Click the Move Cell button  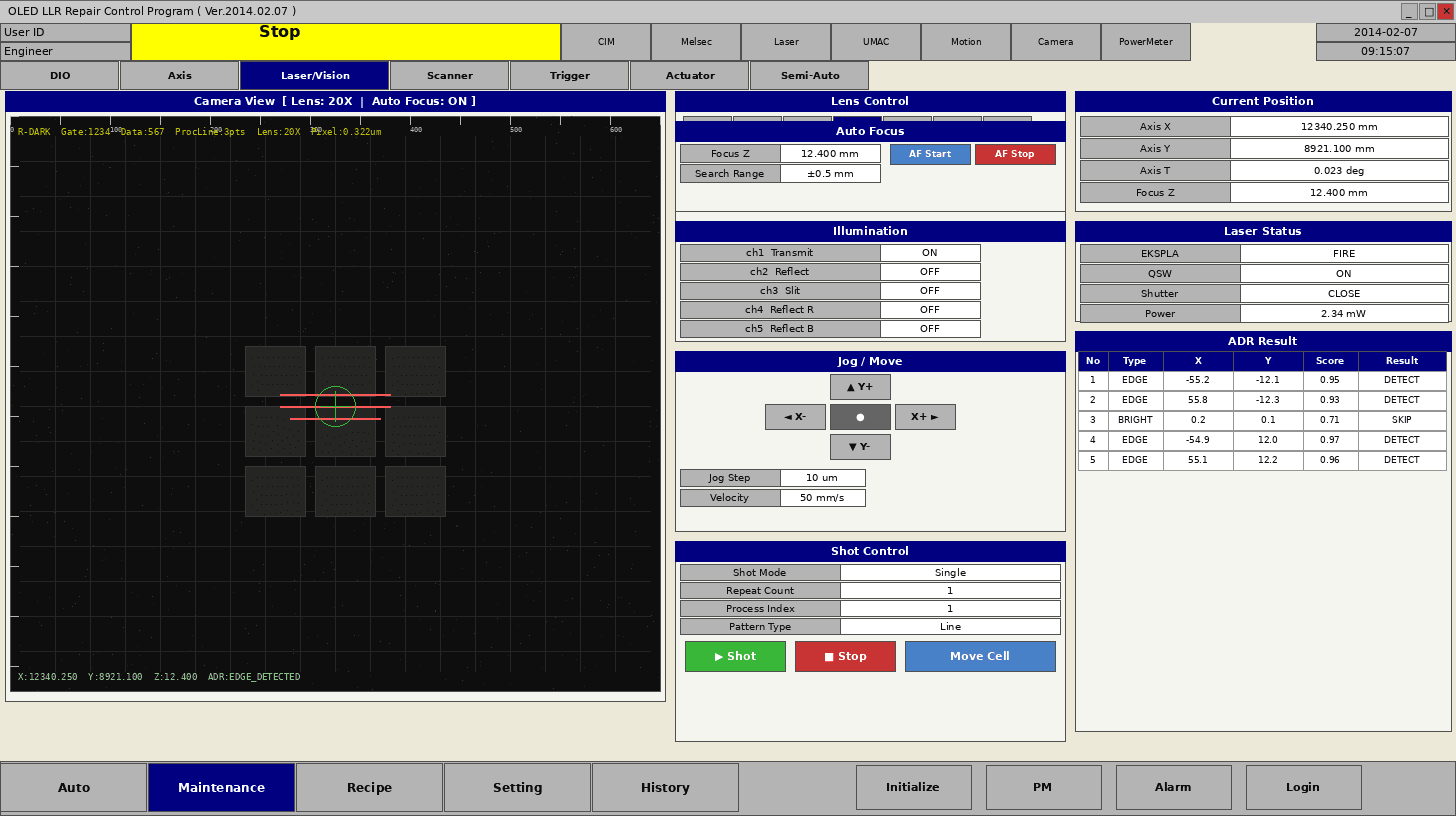point(980,656)
